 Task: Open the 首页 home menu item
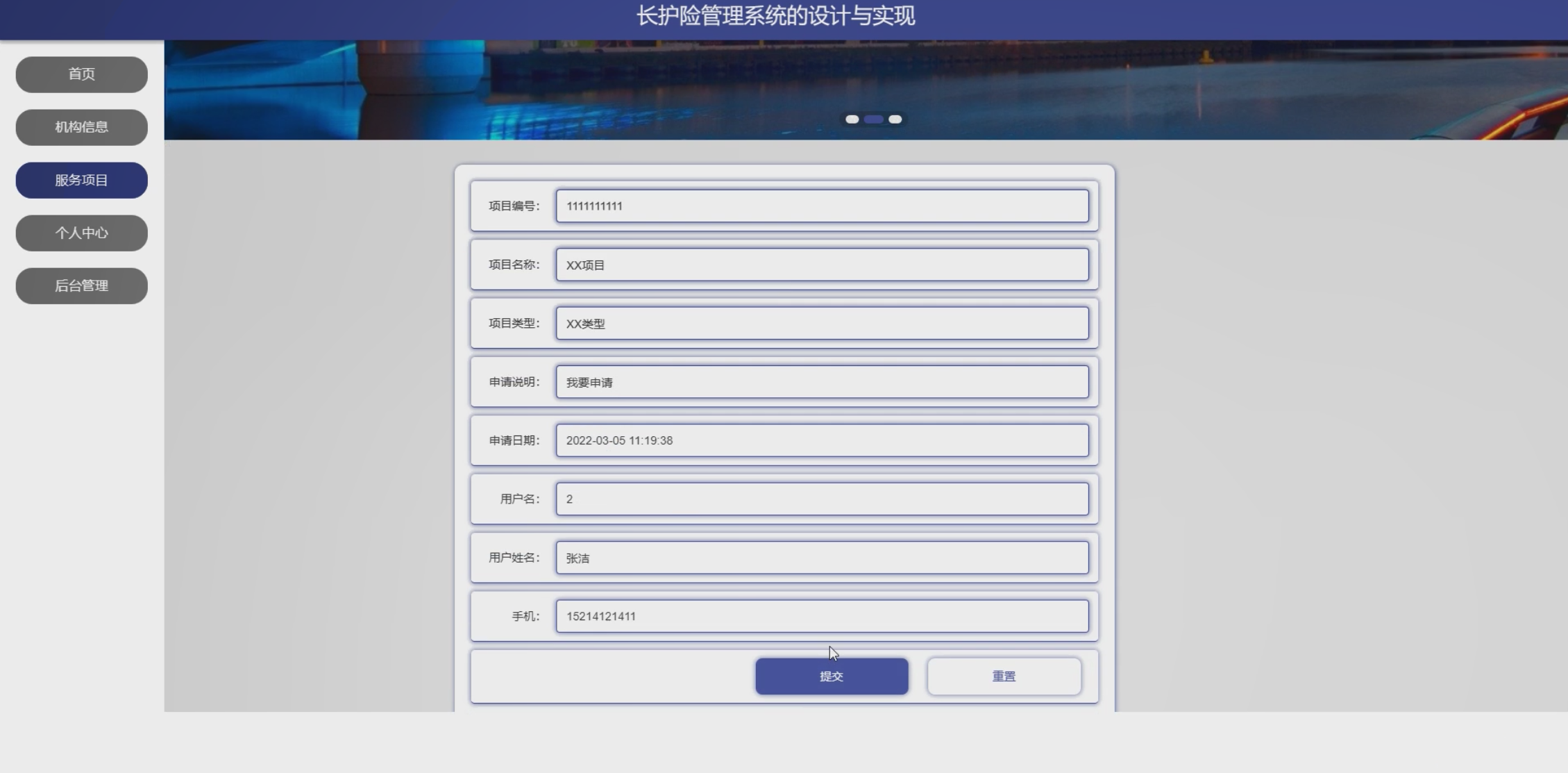(81, 74)
